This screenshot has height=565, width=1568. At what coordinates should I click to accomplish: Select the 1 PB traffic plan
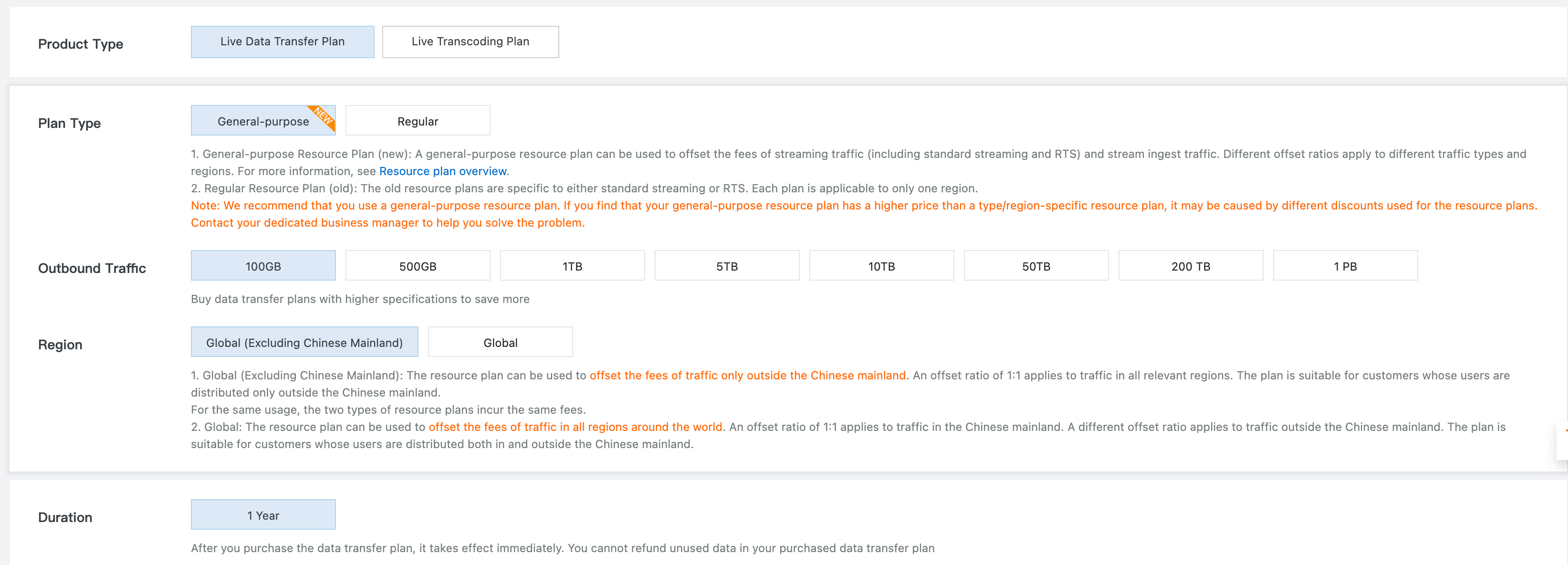[1345, 266]
